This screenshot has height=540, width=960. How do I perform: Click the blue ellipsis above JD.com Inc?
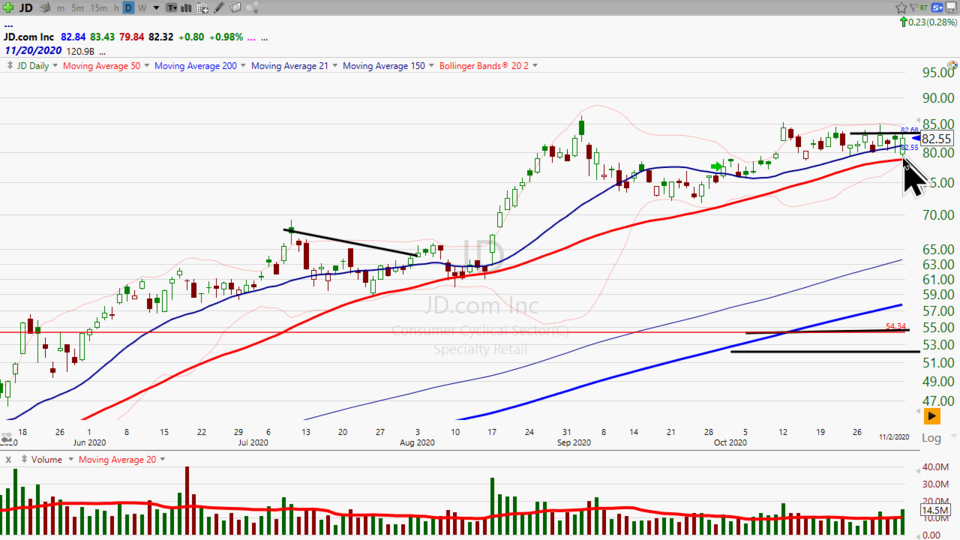pos(9,26)
